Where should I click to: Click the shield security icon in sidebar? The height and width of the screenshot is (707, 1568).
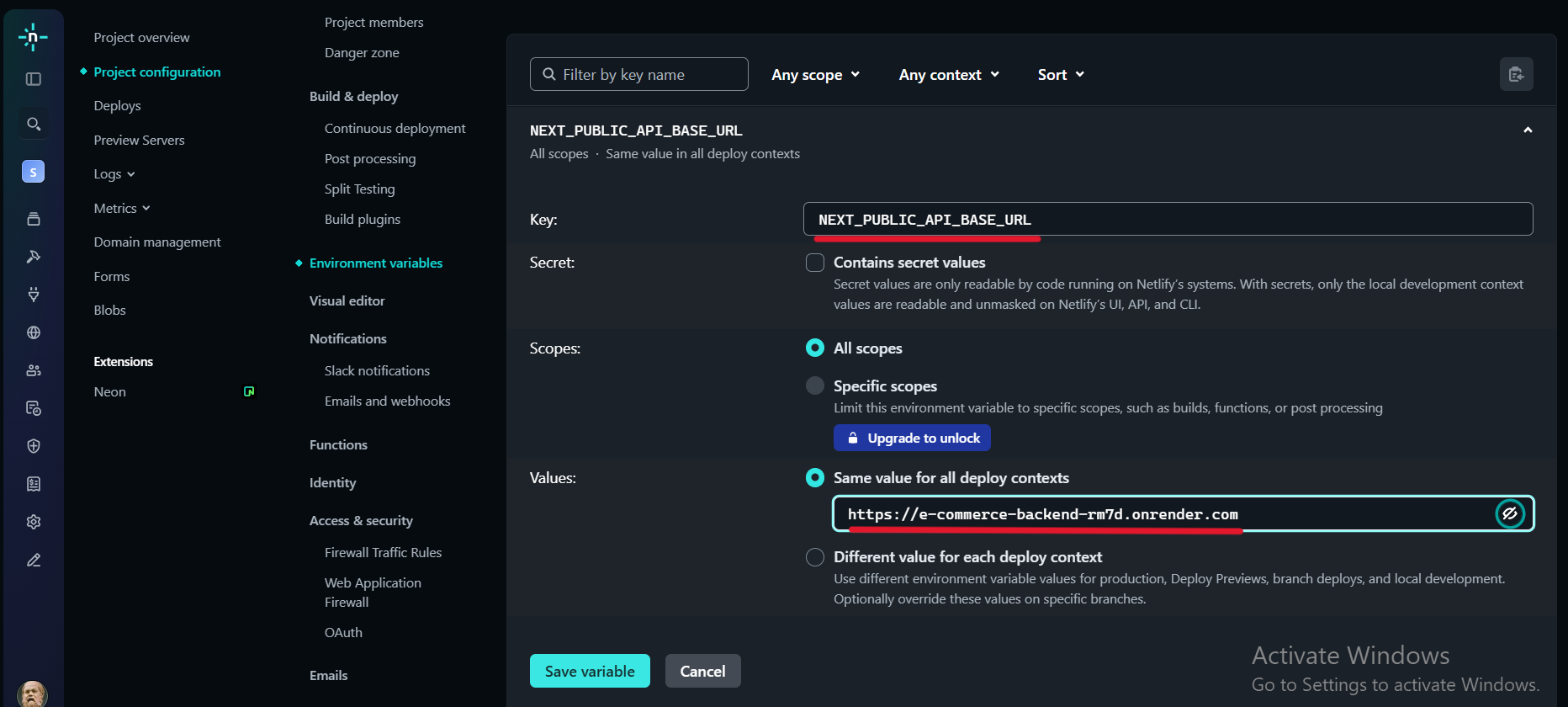pyautogui.click(x=34, y=446)
